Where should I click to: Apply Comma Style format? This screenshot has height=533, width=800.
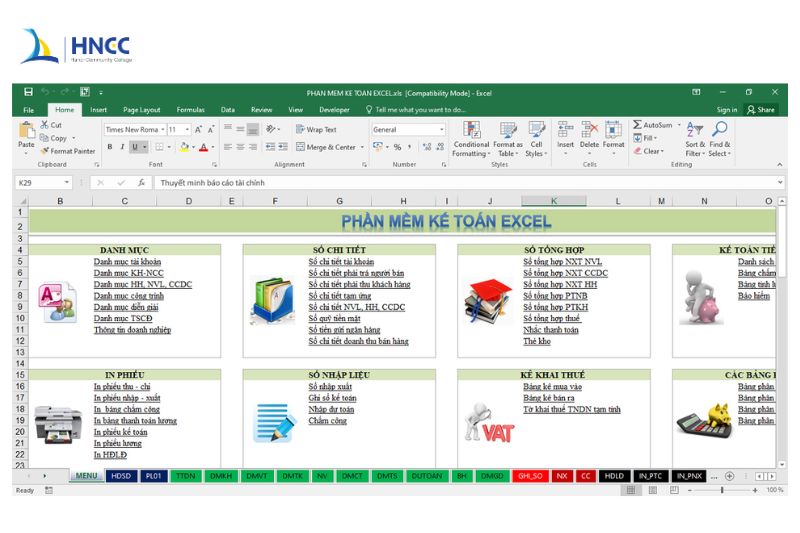pyautogui.click(x=409, y=147)
